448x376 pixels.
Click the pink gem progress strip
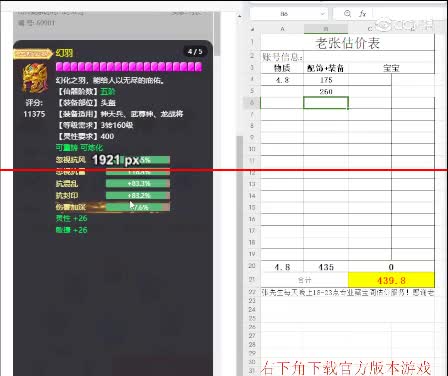129,67
